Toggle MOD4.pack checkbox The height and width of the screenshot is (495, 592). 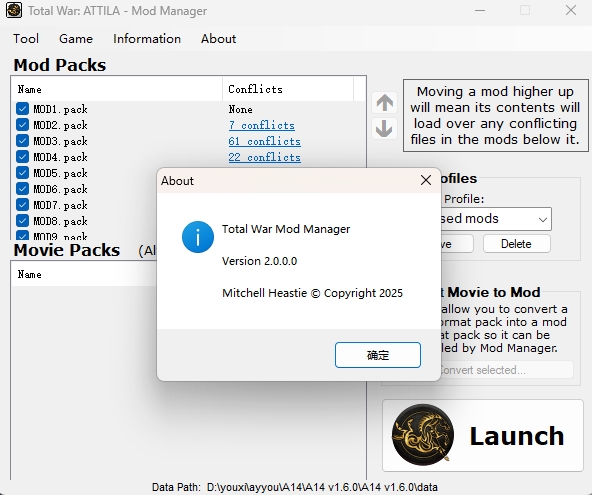22,156
